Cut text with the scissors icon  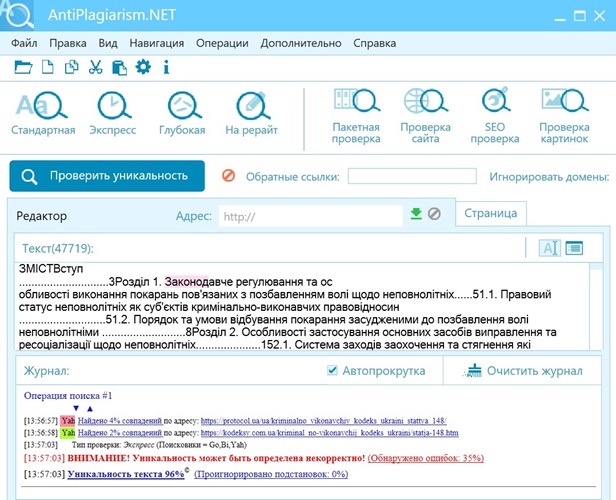[x=95, y=67]
